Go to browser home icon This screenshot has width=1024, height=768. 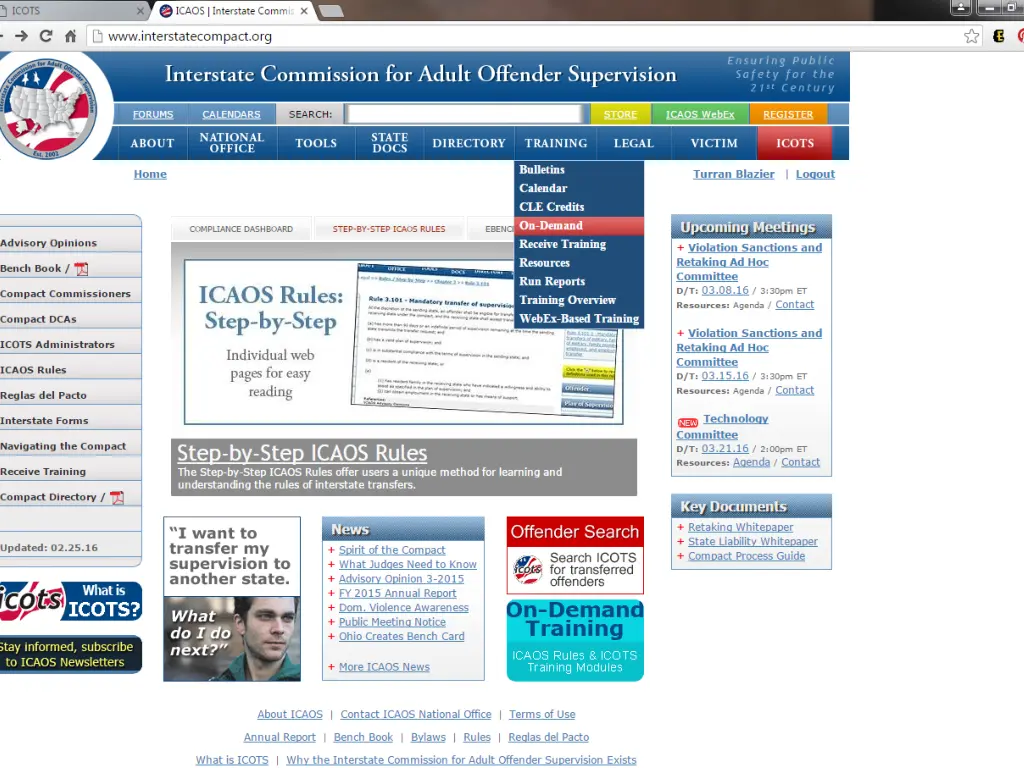click(71, 36)
